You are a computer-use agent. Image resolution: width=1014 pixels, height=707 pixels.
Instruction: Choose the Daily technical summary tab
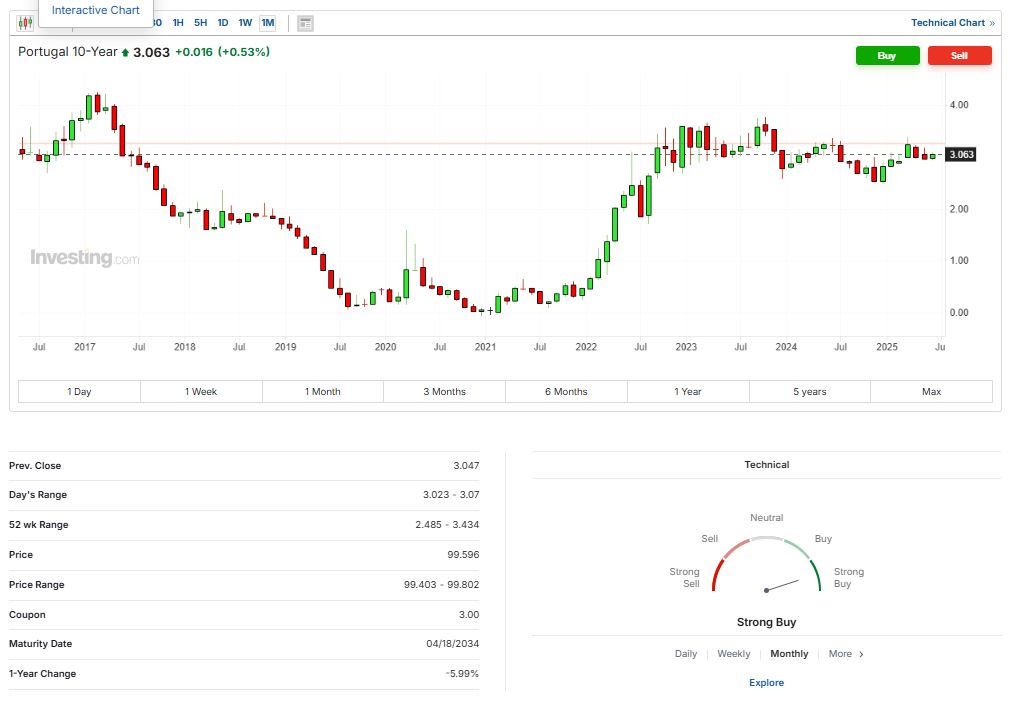coord(685,654)
